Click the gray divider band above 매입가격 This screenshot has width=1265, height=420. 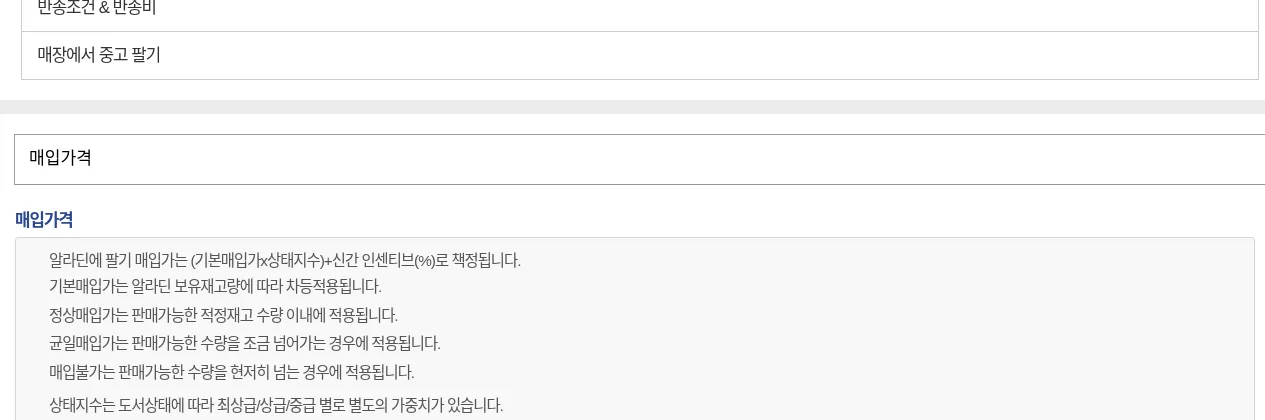(632, 107)
